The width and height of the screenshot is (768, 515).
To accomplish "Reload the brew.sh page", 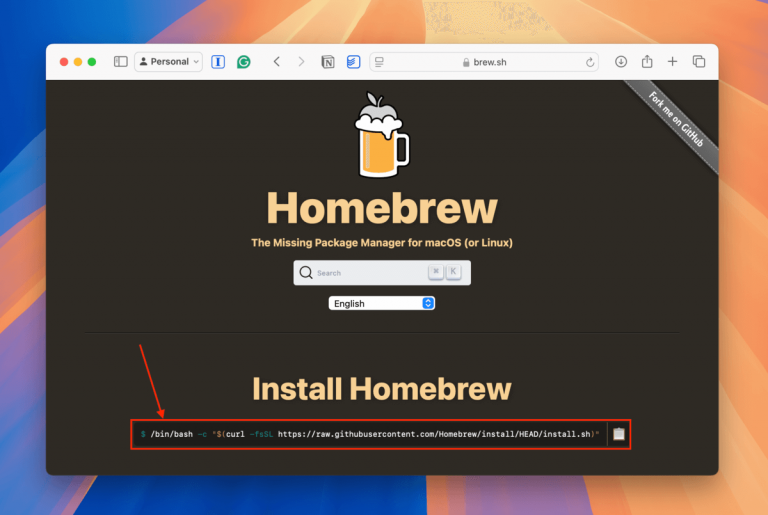I will (x=590, y=62).
